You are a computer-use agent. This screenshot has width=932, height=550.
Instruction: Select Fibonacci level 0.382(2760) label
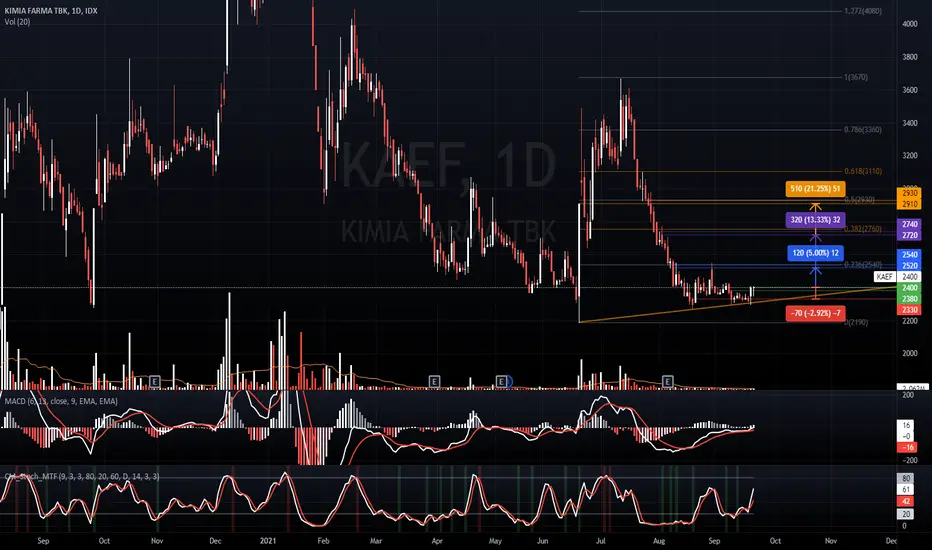[862, 229]
